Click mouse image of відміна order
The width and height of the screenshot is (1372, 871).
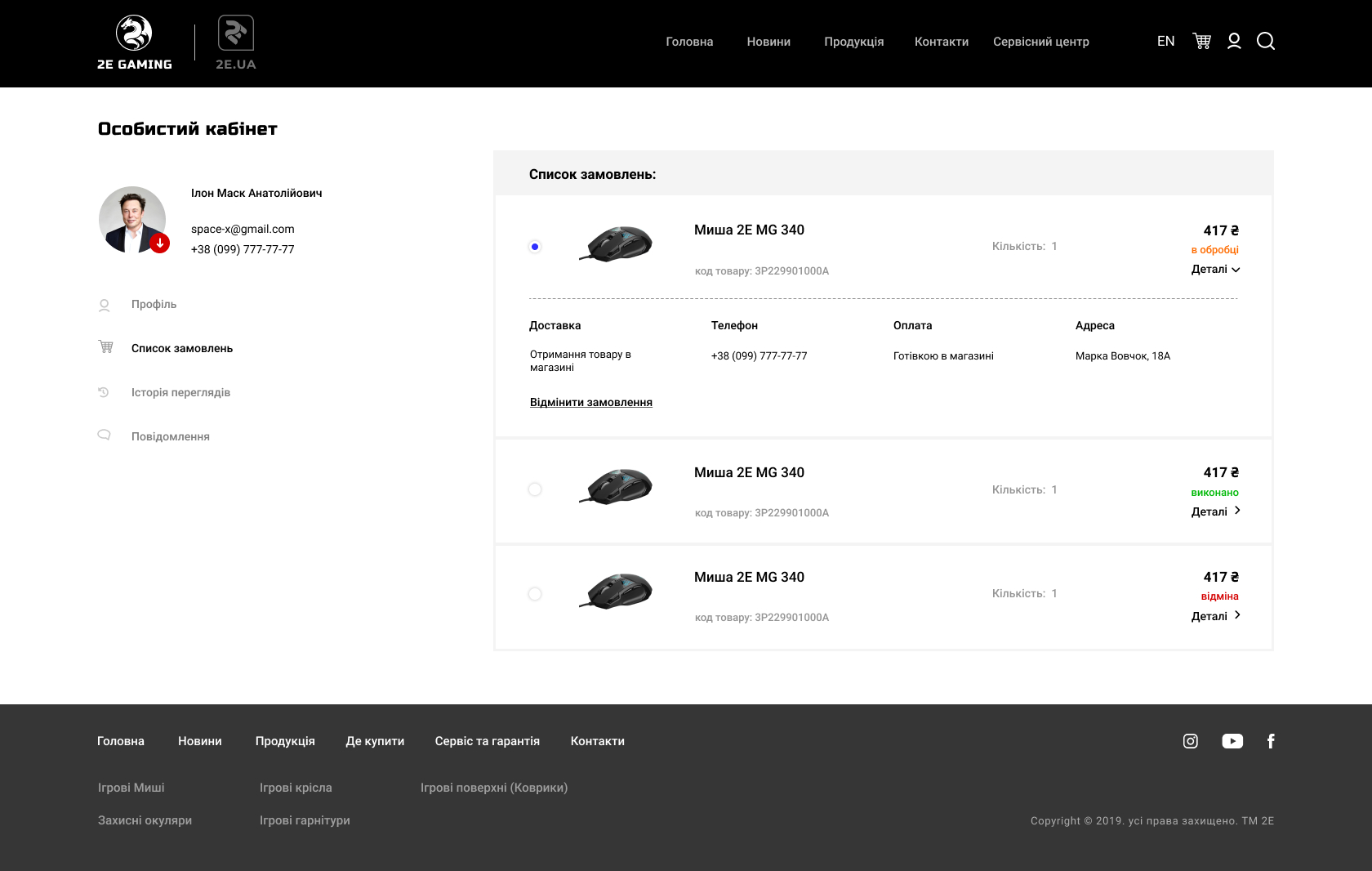617,591
